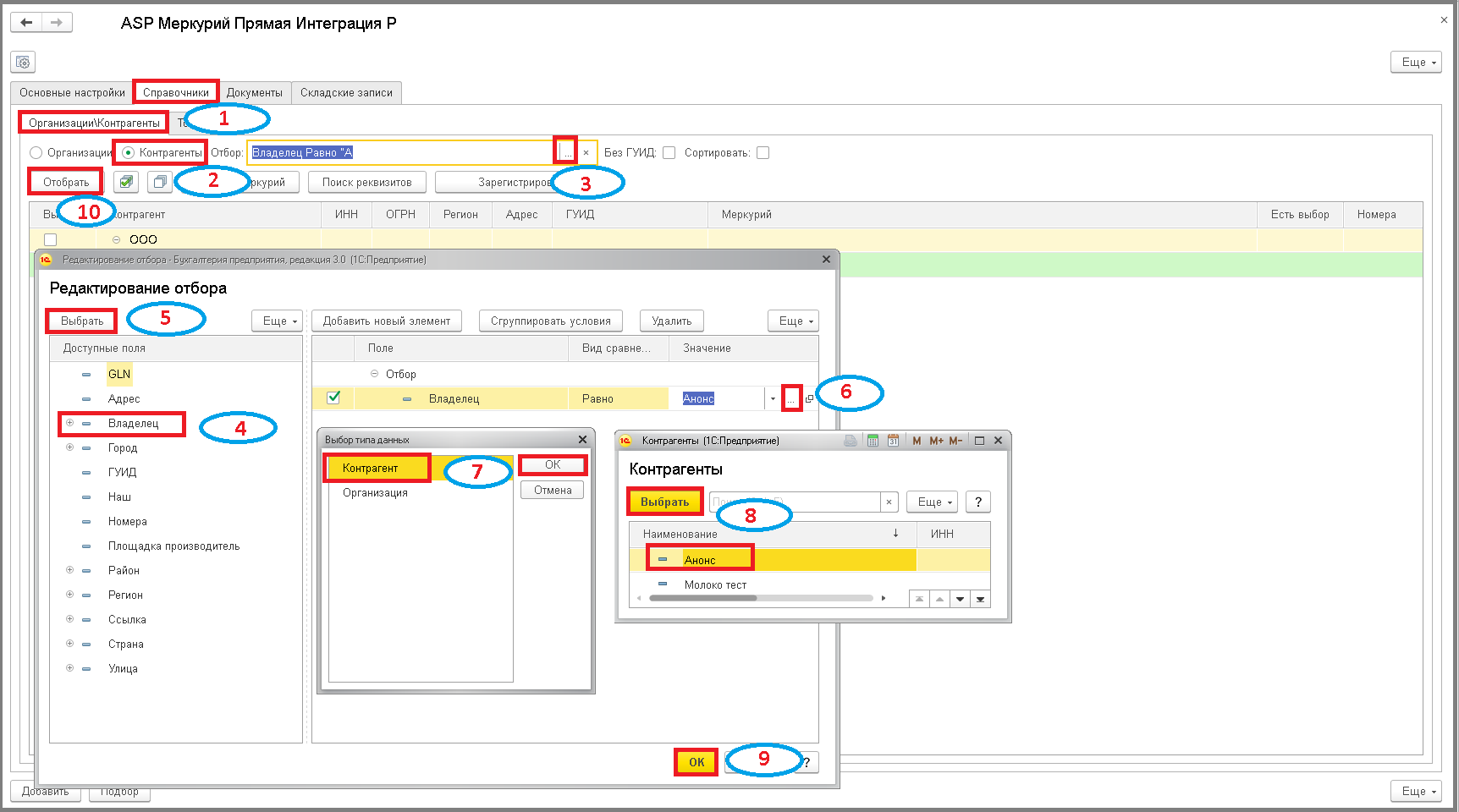Image resolution: width=1459 pixels, height=812 pixels.
Task: Switch to Документы tab
Action: click(255, 93)
